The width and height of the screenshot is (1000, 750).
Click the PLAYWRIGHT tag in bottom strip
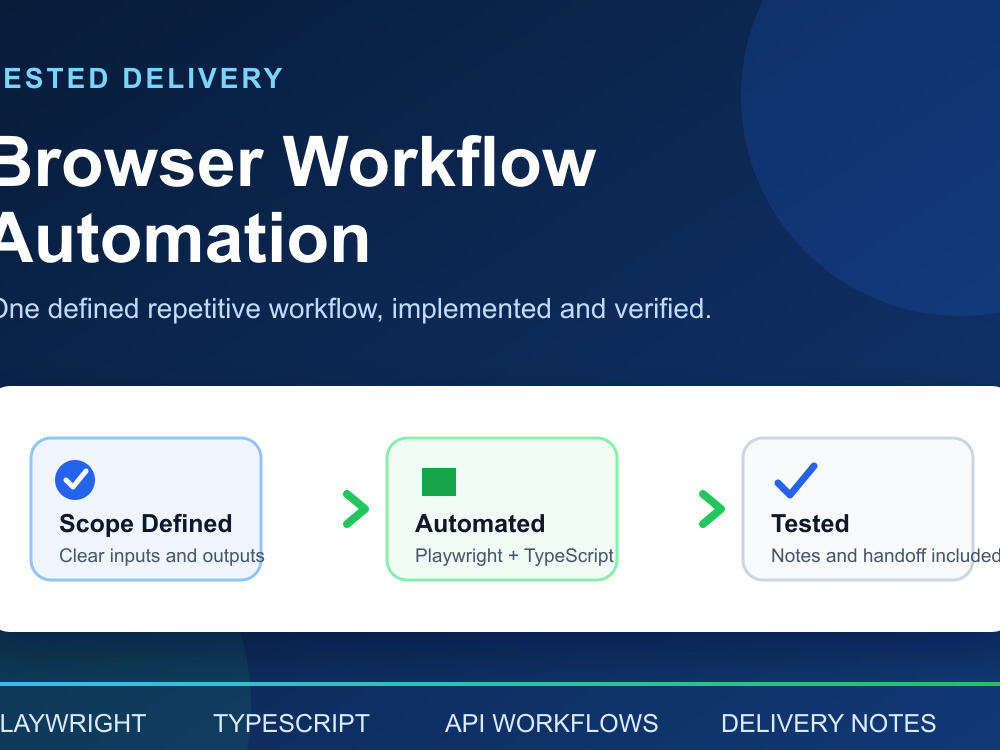73,723
